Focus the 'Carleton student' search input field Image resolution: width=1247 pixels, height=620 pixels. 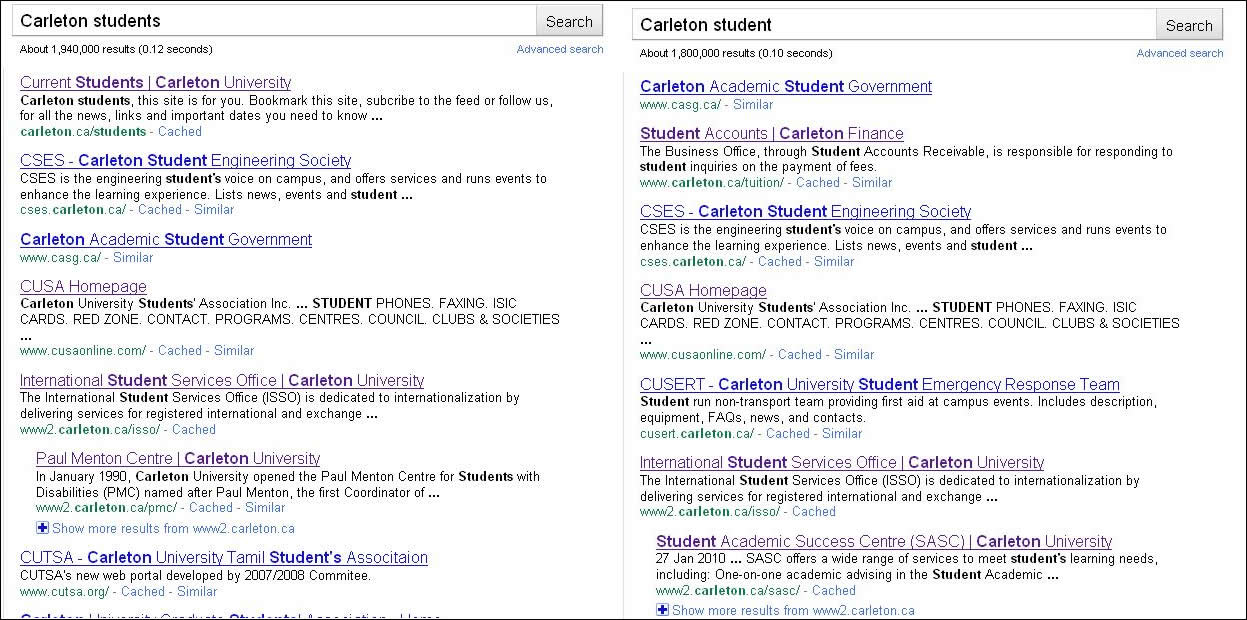[895, 25]
